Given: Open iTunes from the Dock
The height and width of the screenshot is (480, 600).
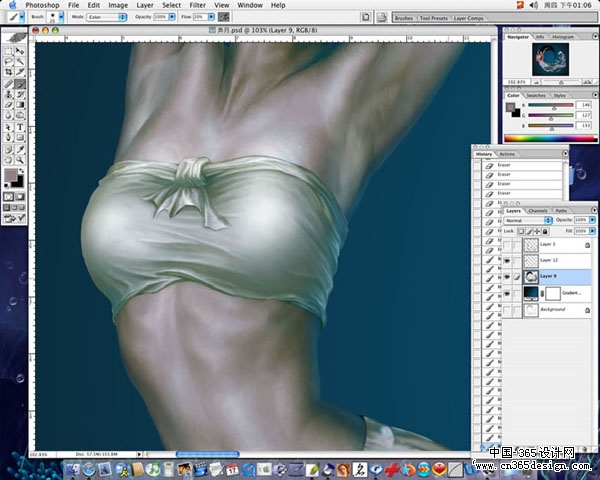Looking at the screenshot, I should coord(153,469).
